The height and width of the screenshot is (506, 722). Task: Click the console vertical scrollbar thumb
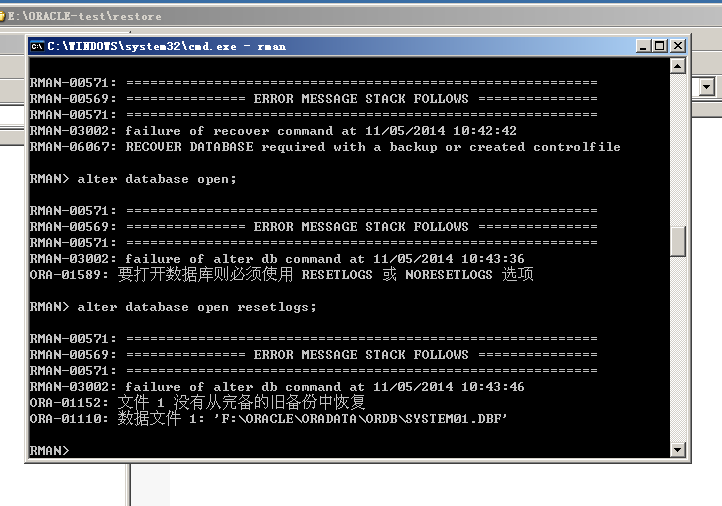click(677, 241)
